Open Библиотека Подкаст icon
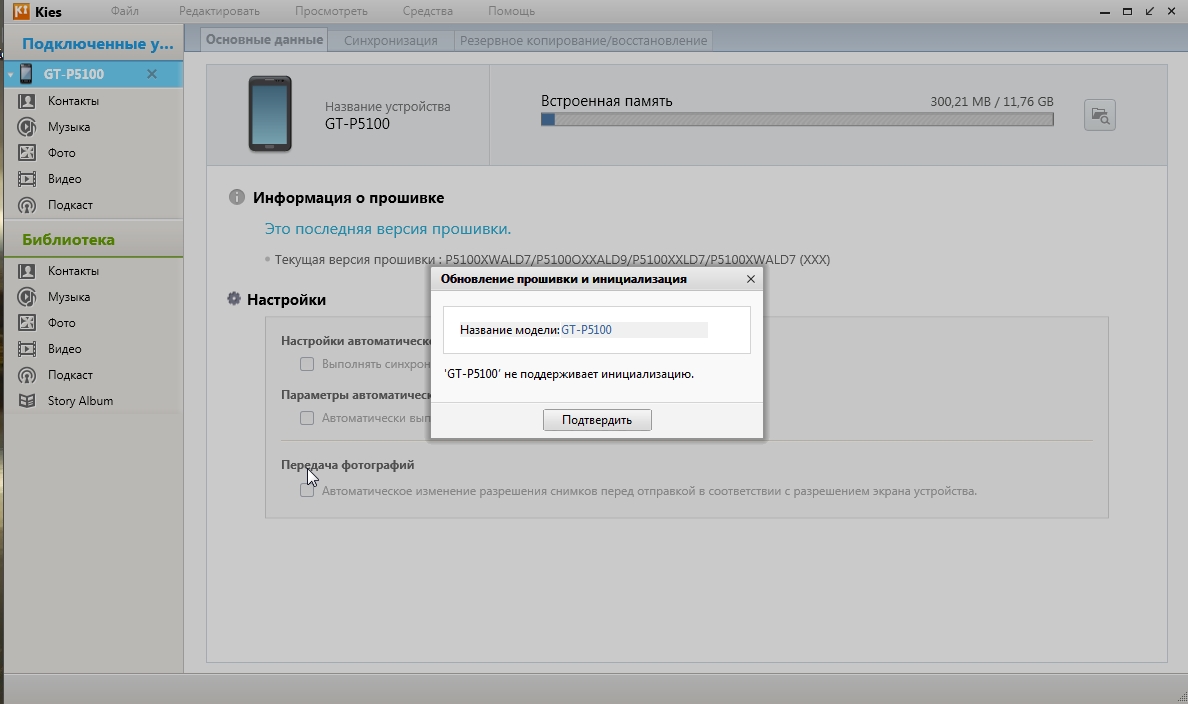Viewport: 1188px width, 704px height. click(x=27, y=374)
